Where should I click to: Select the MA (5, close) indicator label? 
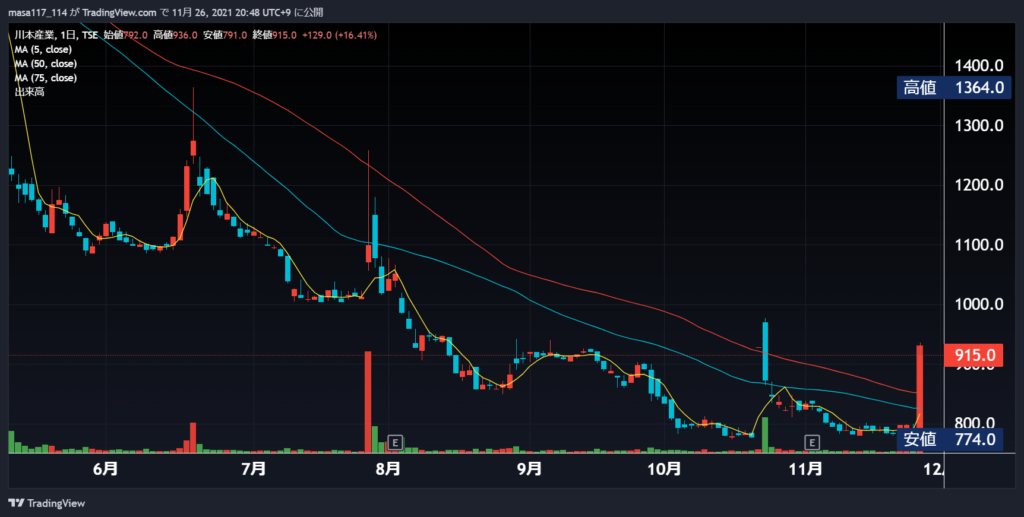pyautogui.click(x=43, y=50)
